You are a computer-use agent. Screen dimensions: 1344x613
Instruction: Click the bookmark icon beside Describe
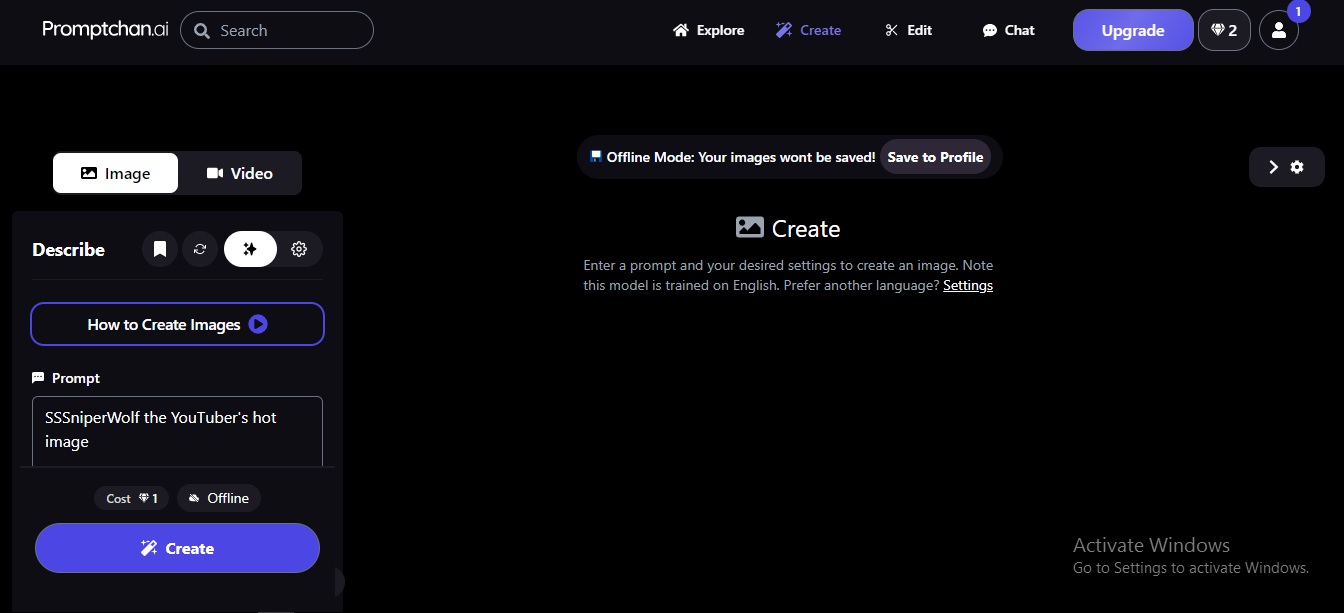point(160,249)
